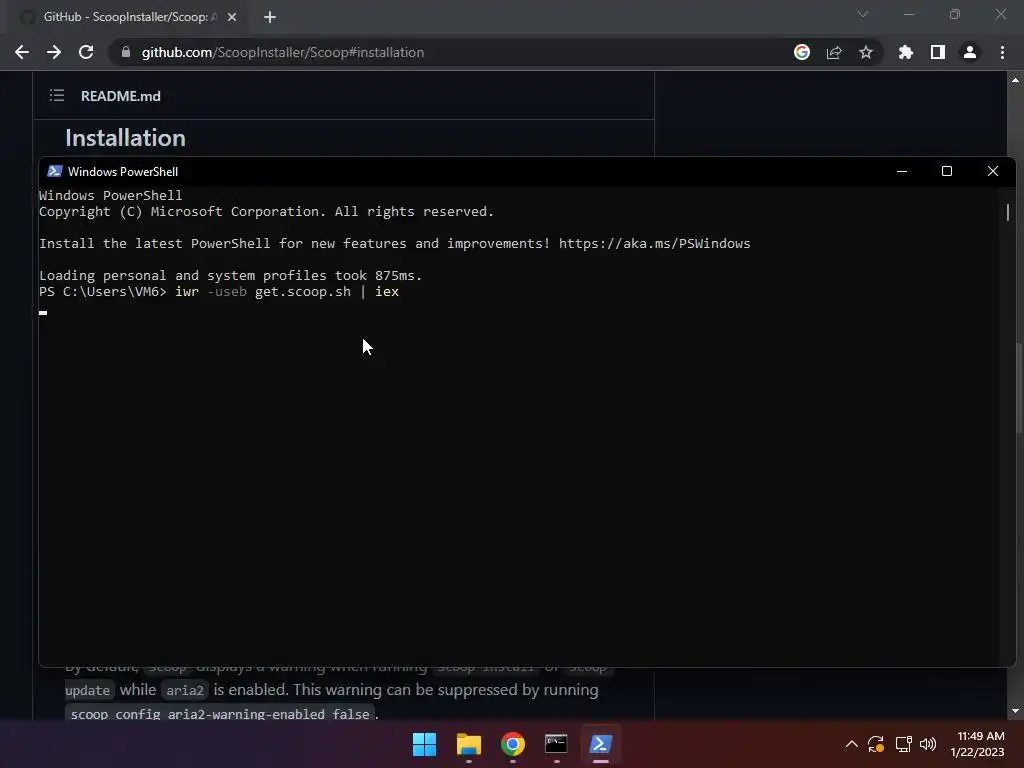Click 'scoop config aria2-warning-enabled false' code

[220, 714]
